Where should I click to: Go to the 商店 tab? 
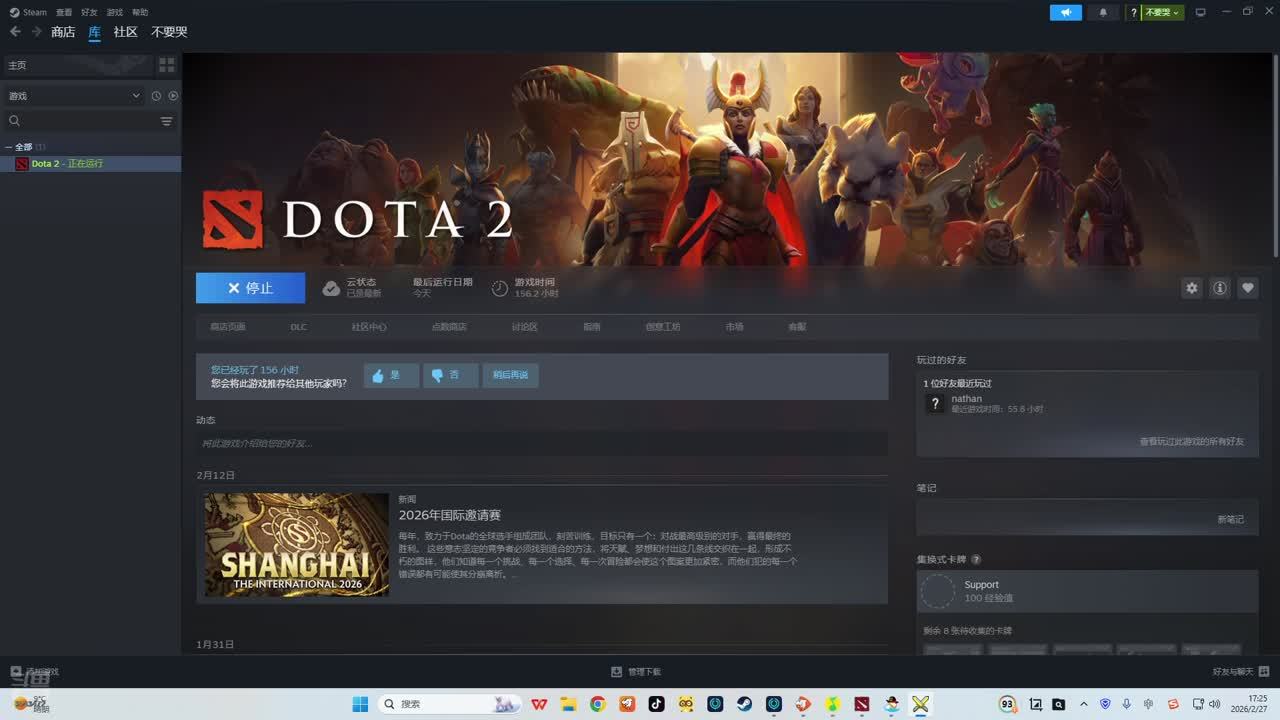pos(63,32)
